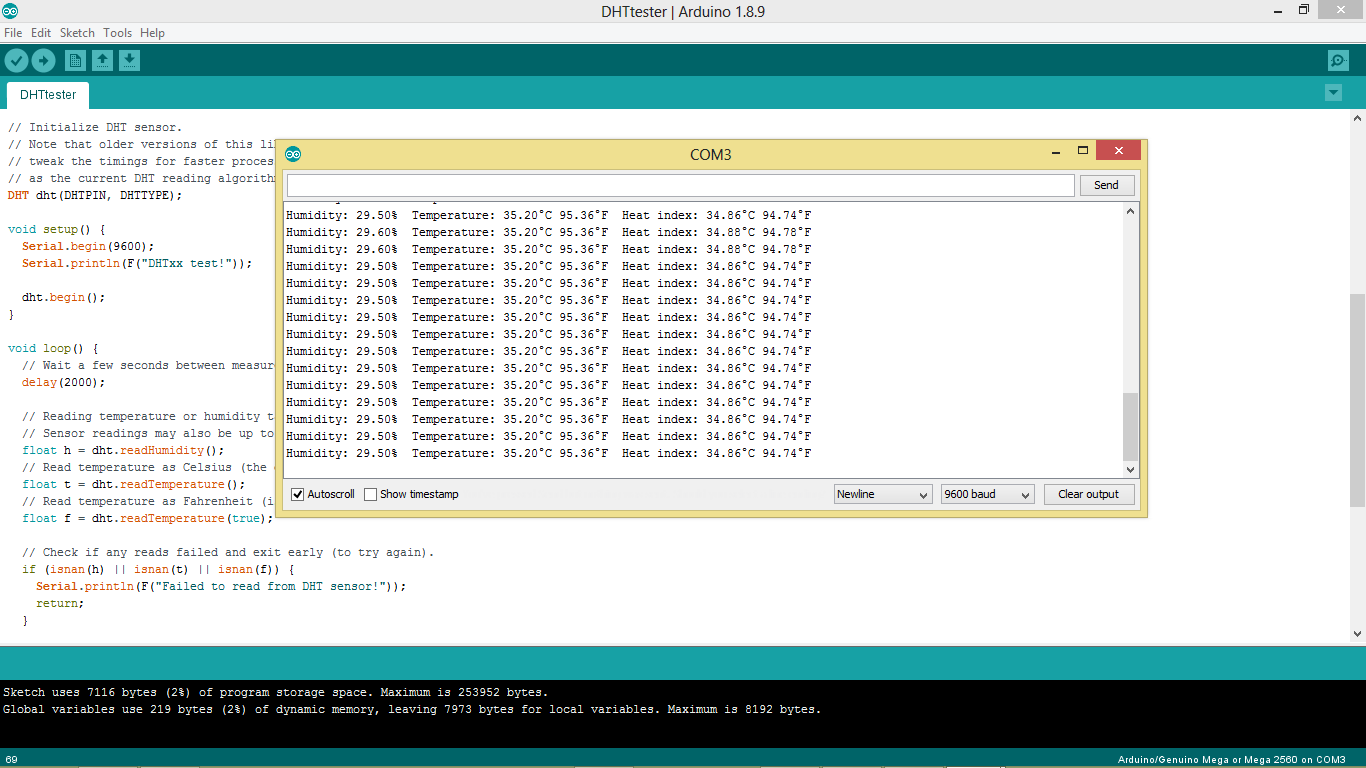Click serial output scrollbar up arrow
Screen dimensions: 1366x768
1131,211
